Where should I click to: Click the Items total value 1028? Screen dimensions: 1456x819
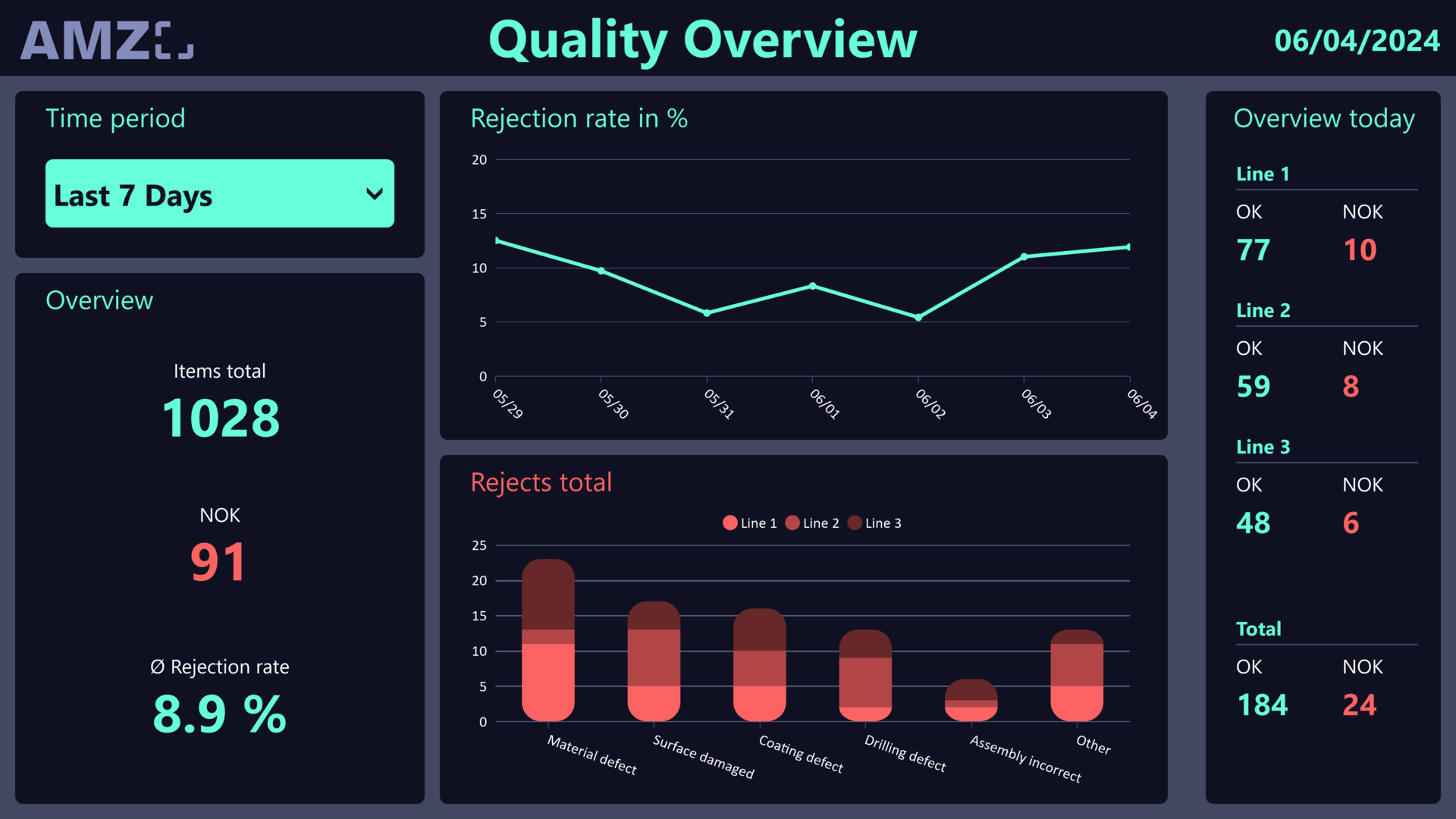[219, 416]
